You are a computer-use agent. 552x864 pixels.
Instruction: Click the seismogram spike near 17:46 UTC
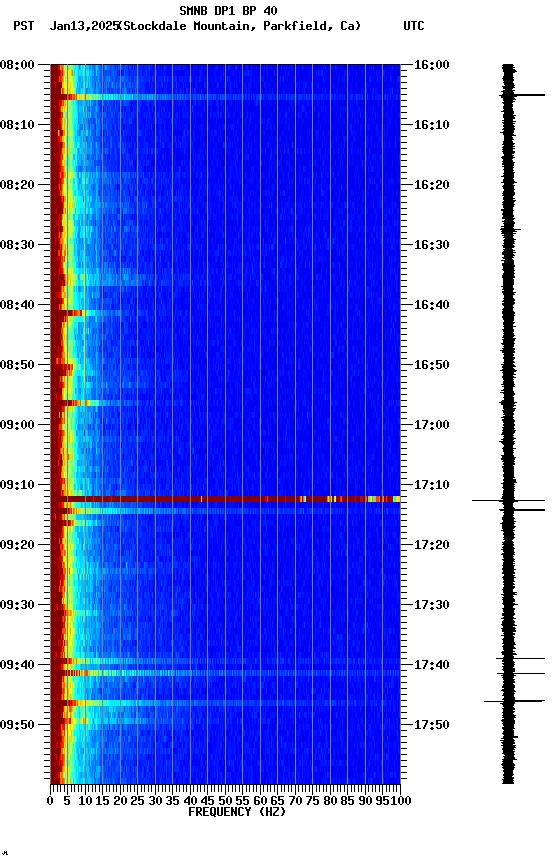click(515, 701)
